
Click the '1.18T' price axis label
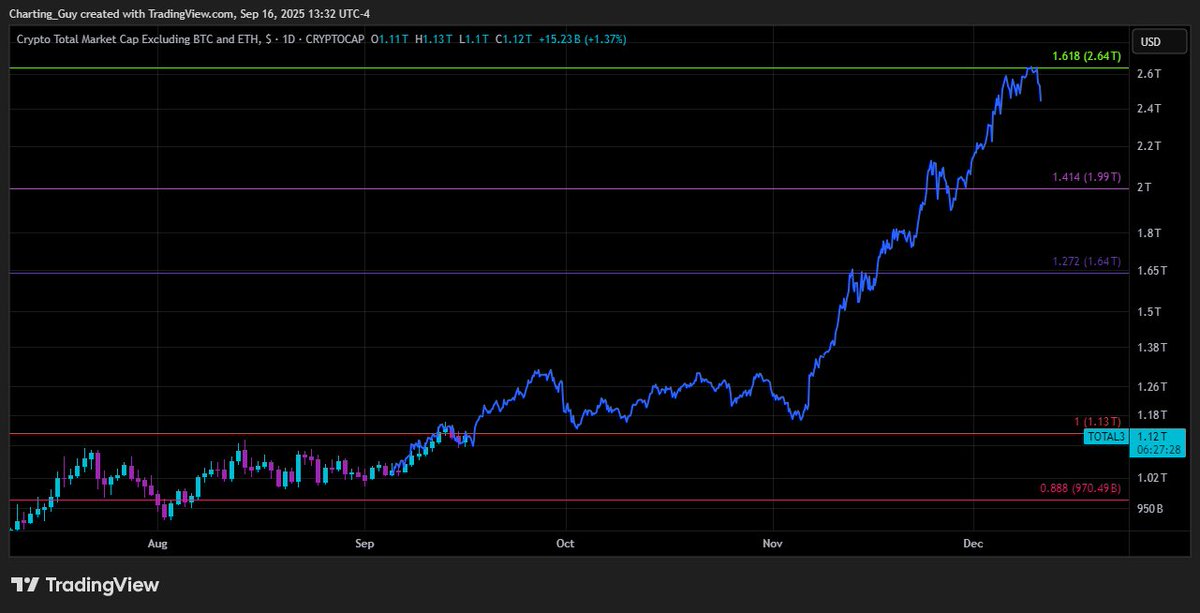[x=1152, y=415]
